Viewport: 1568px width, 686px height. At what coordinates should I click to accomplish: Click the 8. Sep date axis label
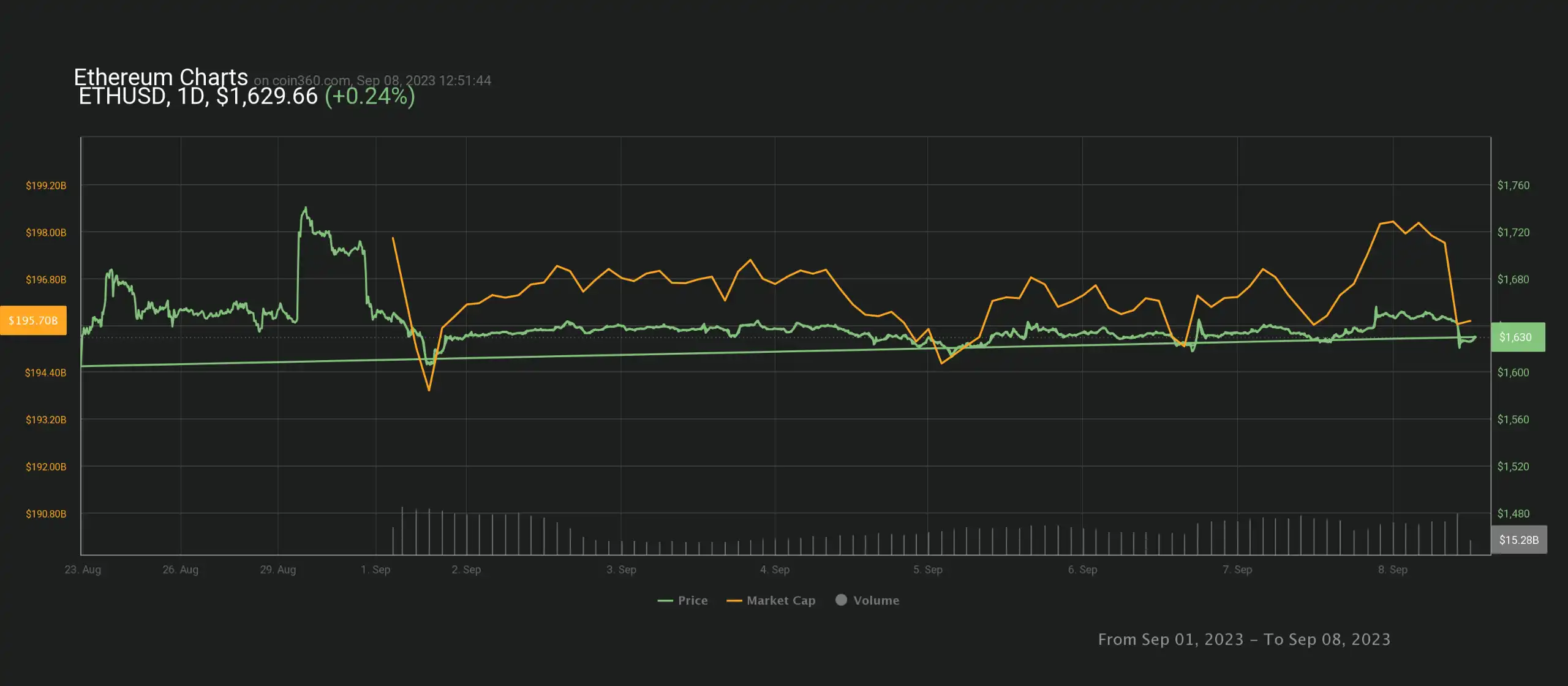pos(1392,570)
